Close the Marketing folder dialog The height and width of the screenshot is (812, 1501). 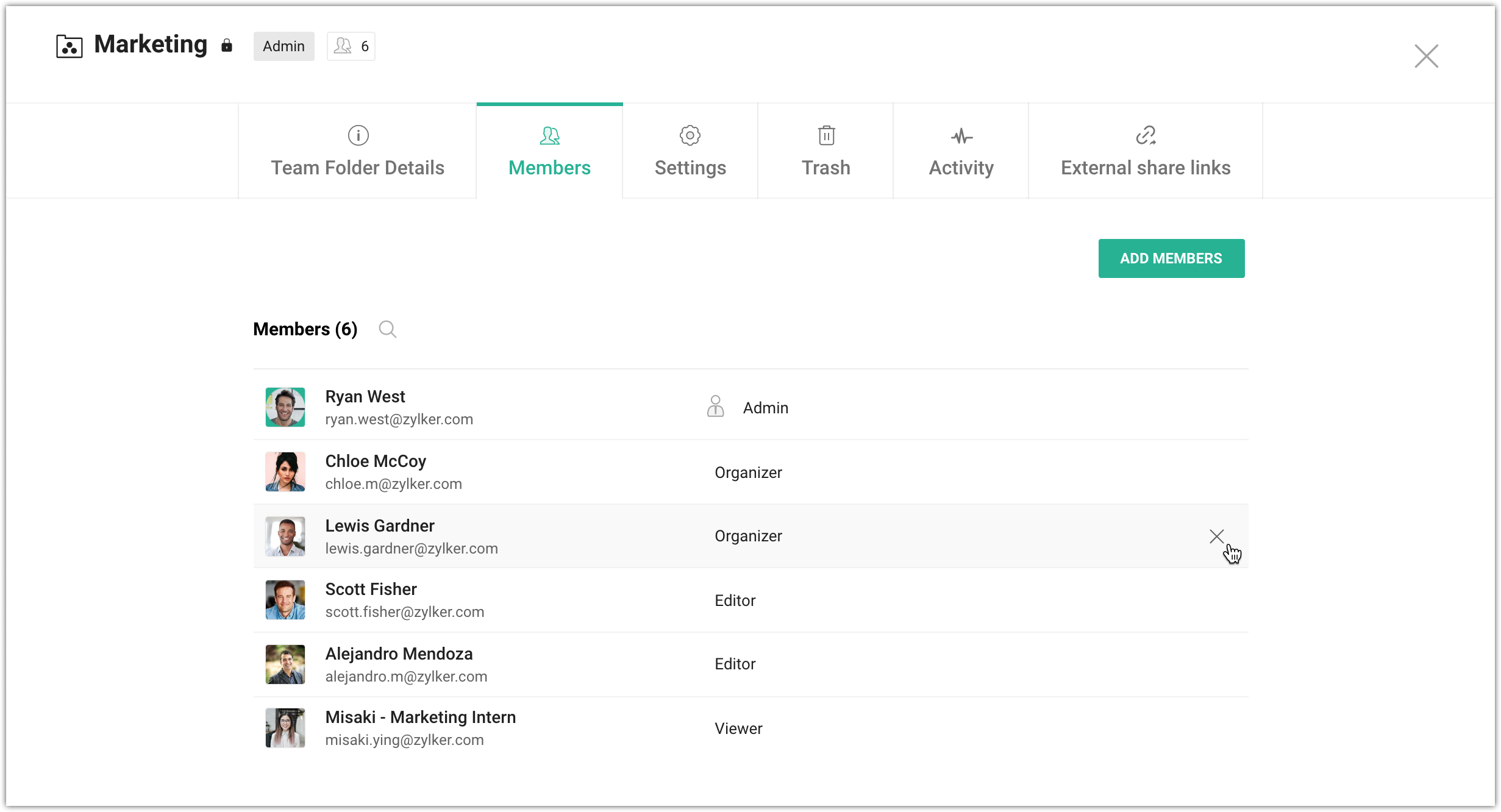click(1426, 56)
